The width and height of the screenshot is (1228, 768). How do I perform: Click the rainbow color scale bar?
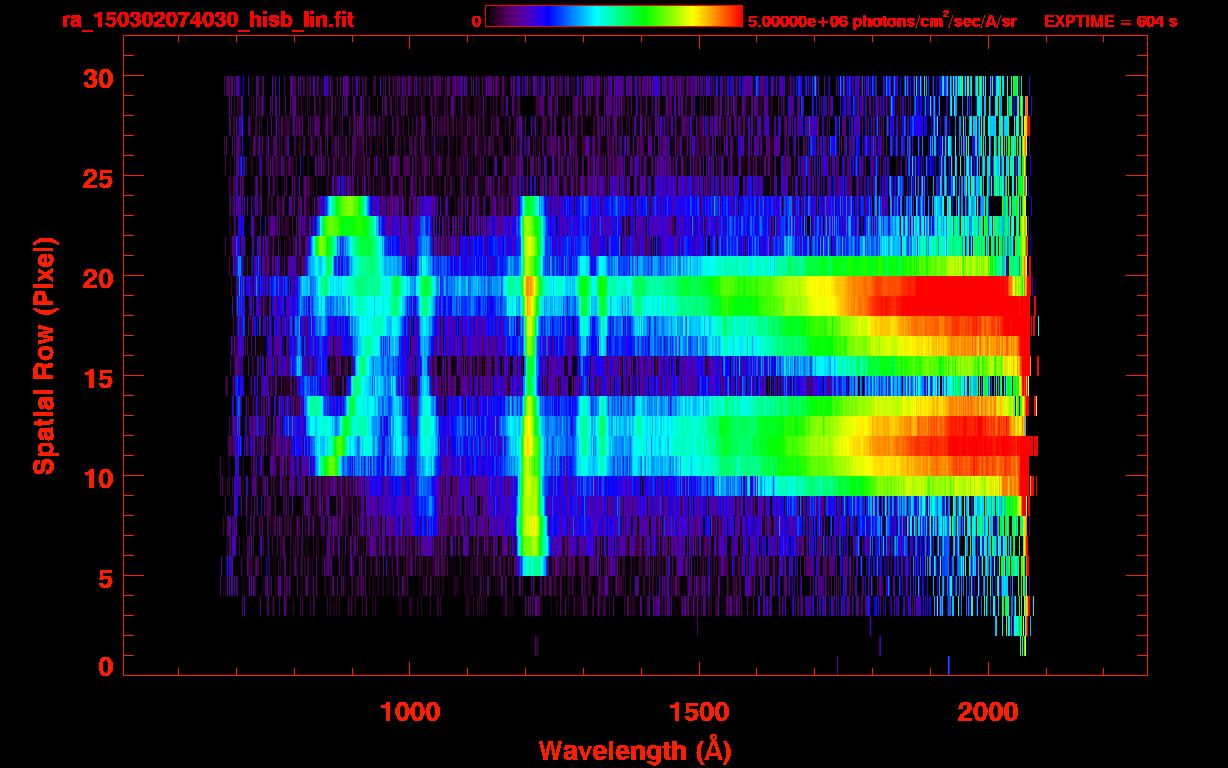[614, 17]
